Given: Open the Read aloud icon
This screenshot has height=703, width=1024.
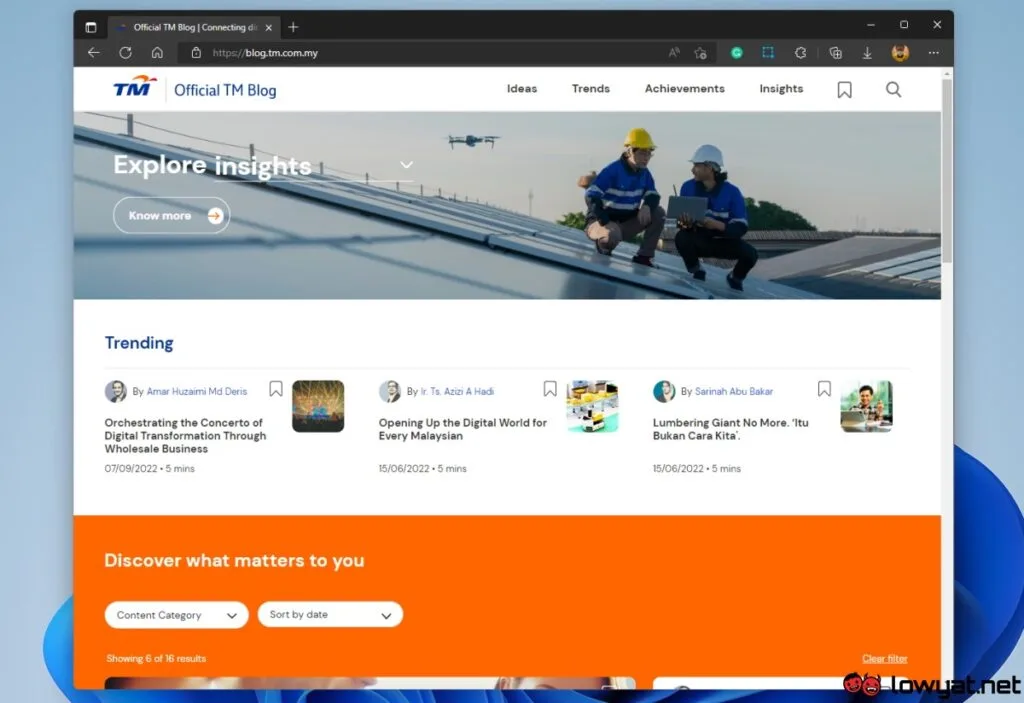Looking at the screenshot, I should [674, 53].
